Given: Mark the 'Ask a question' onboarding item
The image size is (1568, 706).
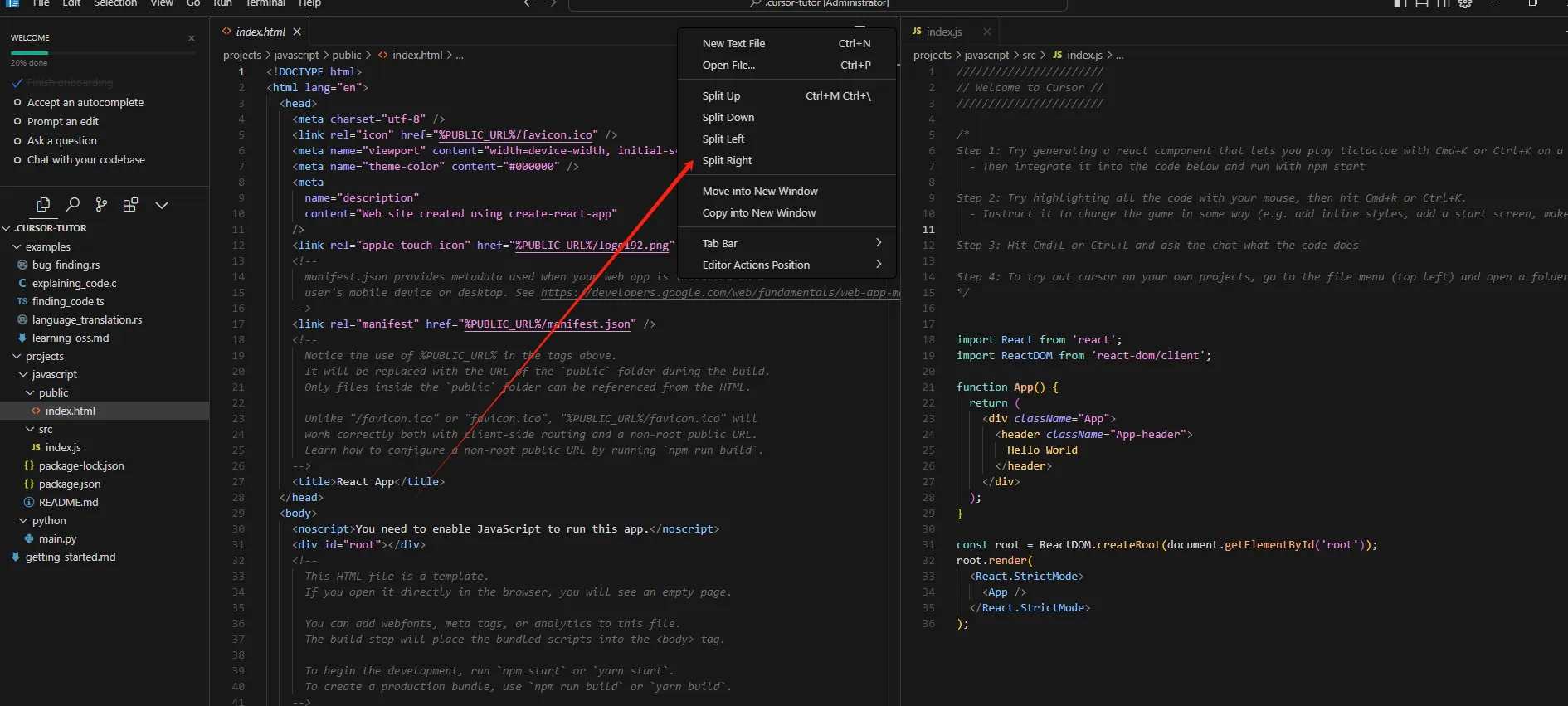Looking at the screenshot, I should click(x=17, y=141).
